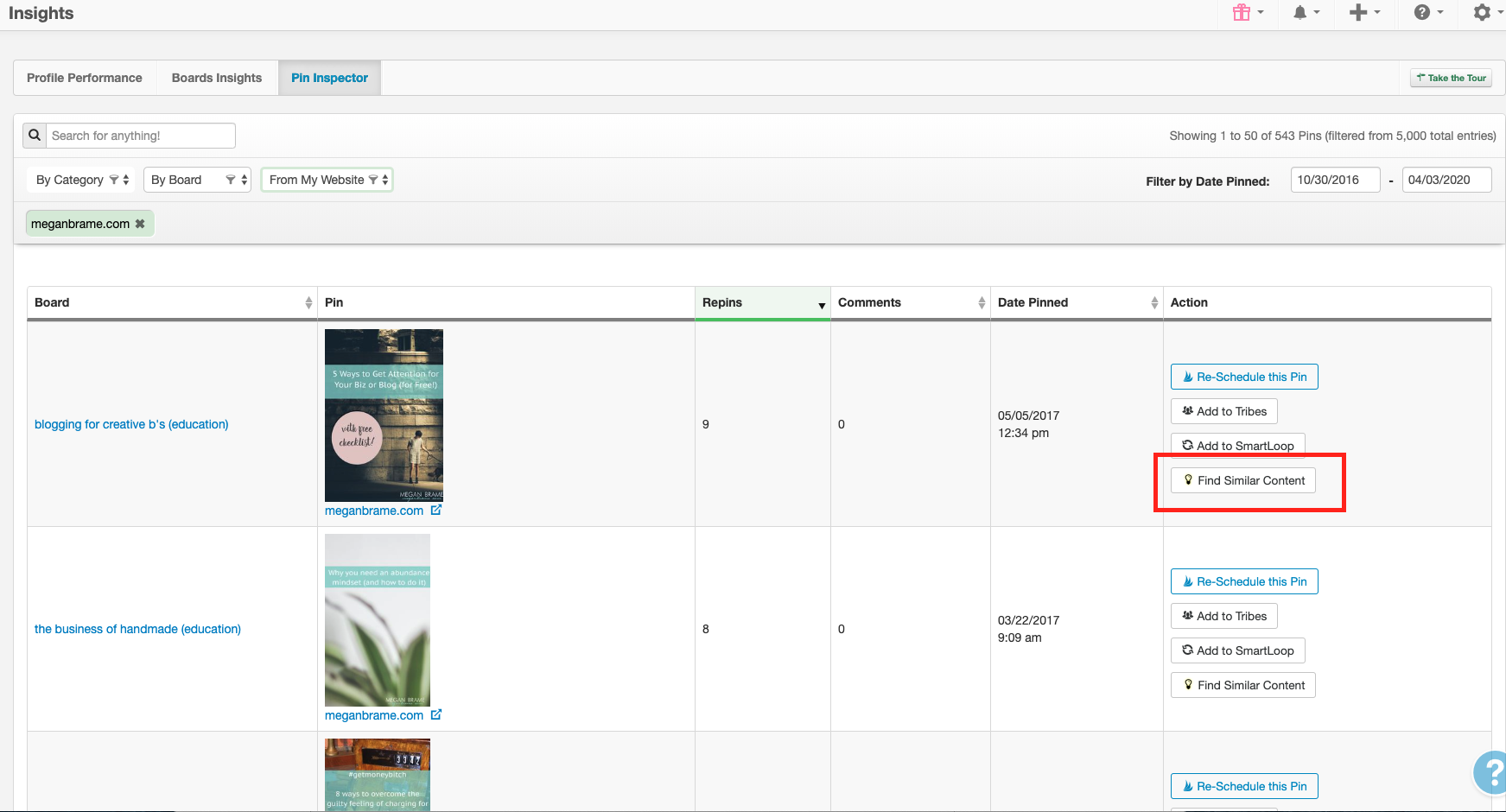This screenshot has height=812, width=1506.
Task: Add the 05/05/2017 pin to SmartLoop
Action: tap(1237, 446)
